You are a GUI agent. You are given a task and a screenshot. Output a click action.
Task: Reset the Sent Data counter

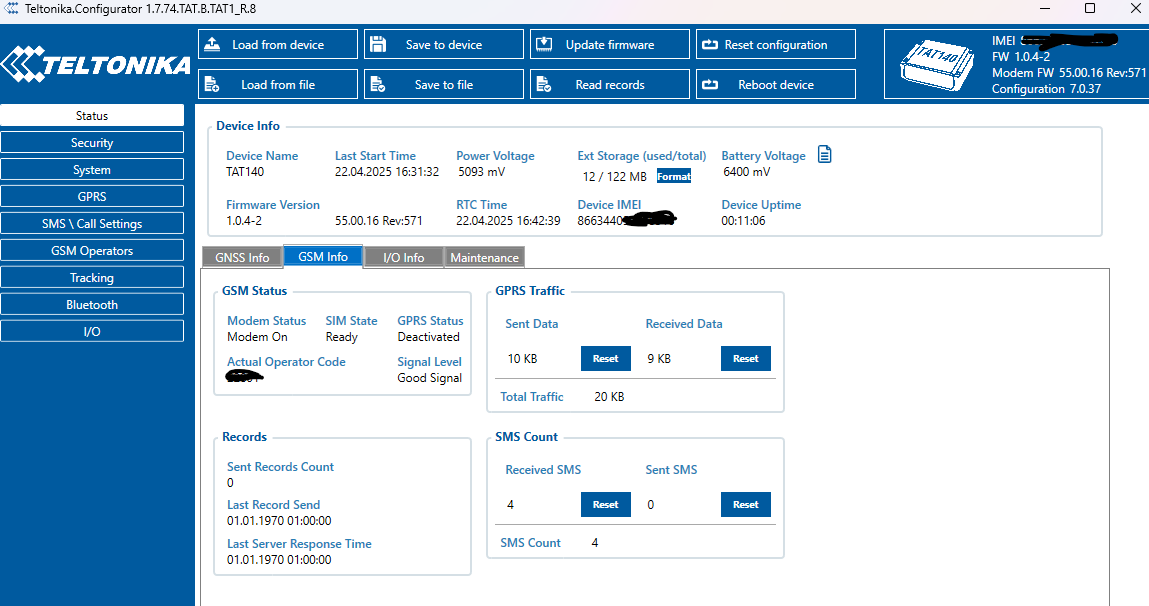point(605,358)
